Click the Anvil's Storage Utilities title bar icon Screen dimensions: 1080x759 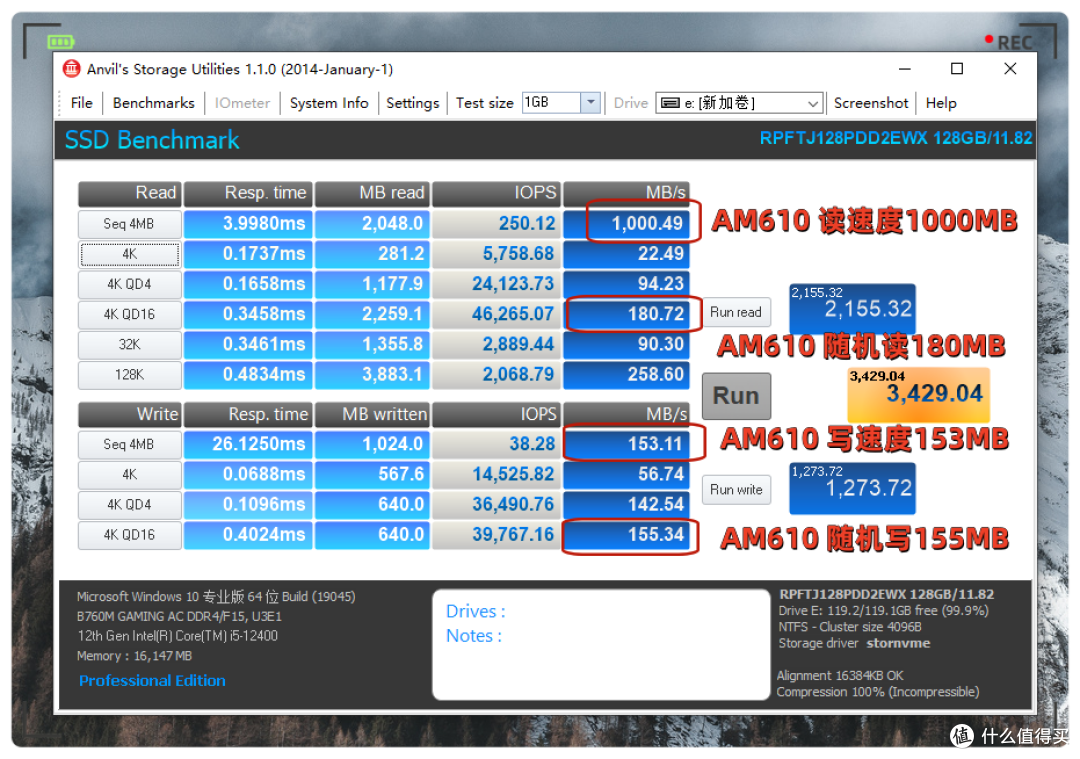click(71, 69)
